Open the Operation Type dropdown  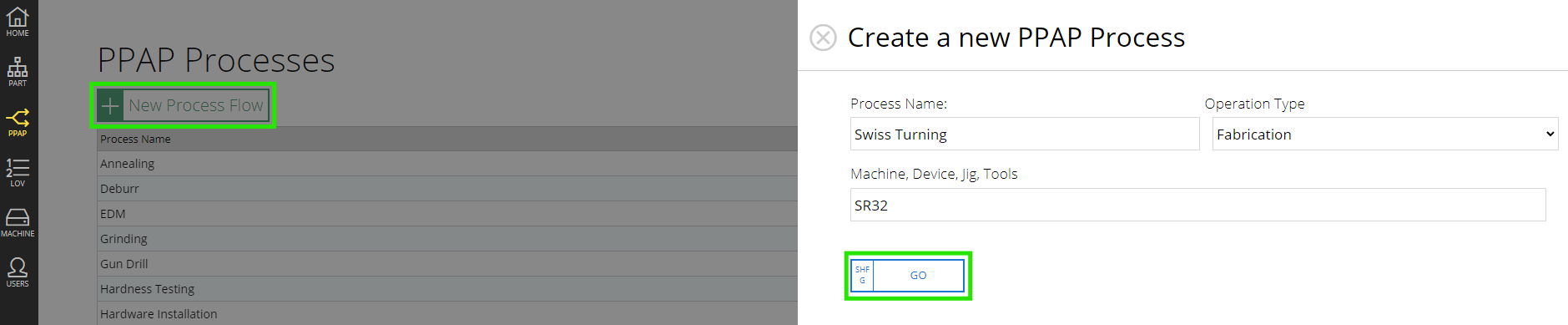click(x=1385, y=134)
